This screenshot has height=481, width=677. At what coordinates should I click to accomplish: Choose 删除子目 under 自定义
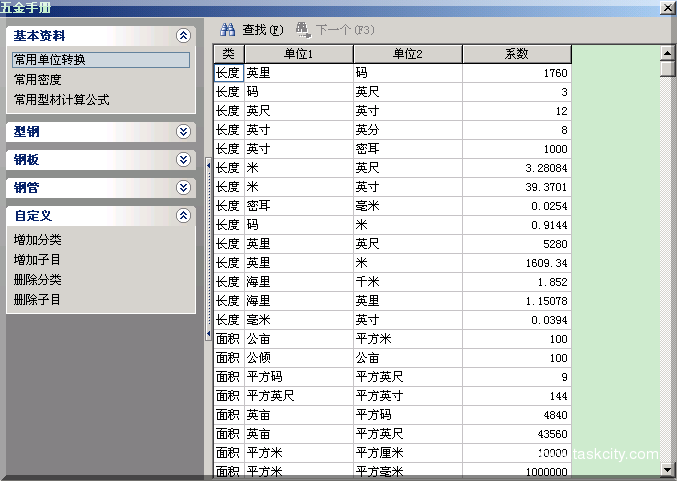click(38, 300)
